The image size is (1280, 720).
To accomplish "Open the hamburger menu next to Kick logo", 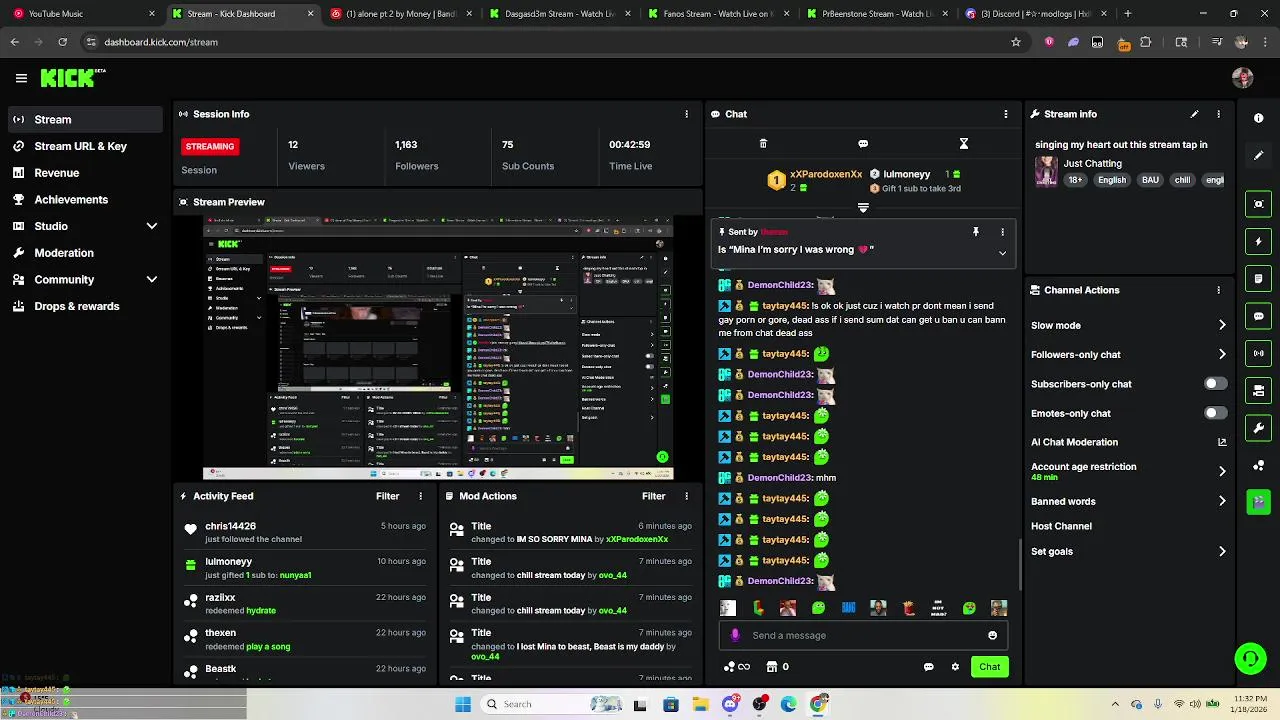I will (x=21, y=78).
